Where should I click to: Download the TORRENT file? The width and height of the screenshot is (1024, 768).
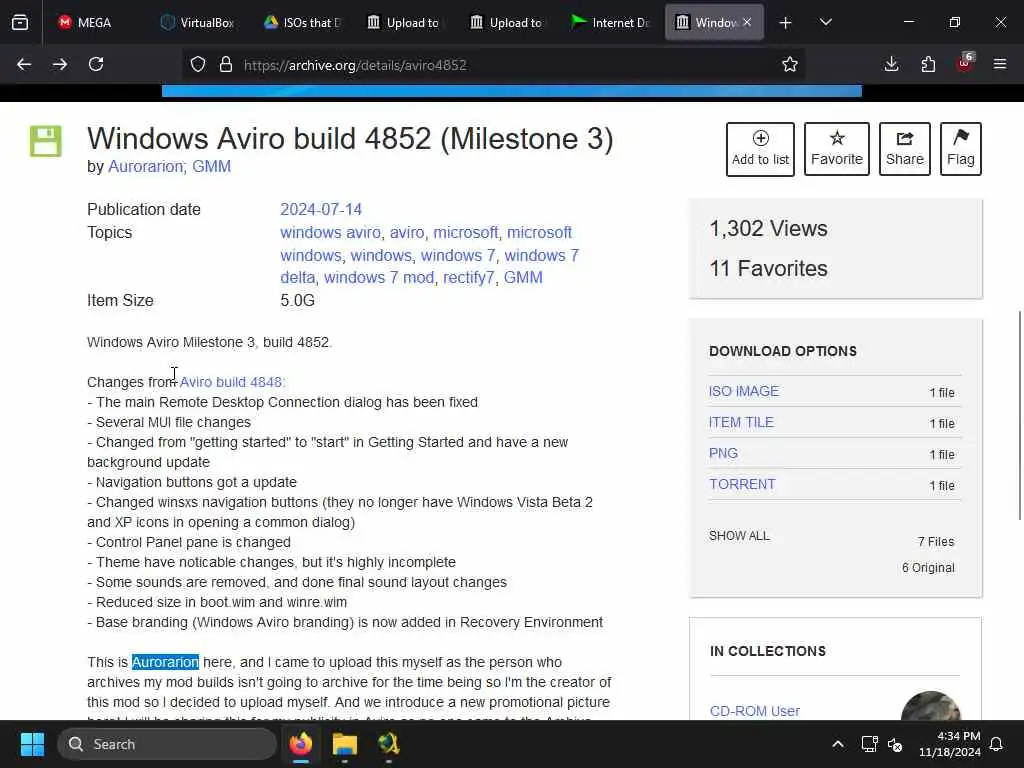click(743, 485)
